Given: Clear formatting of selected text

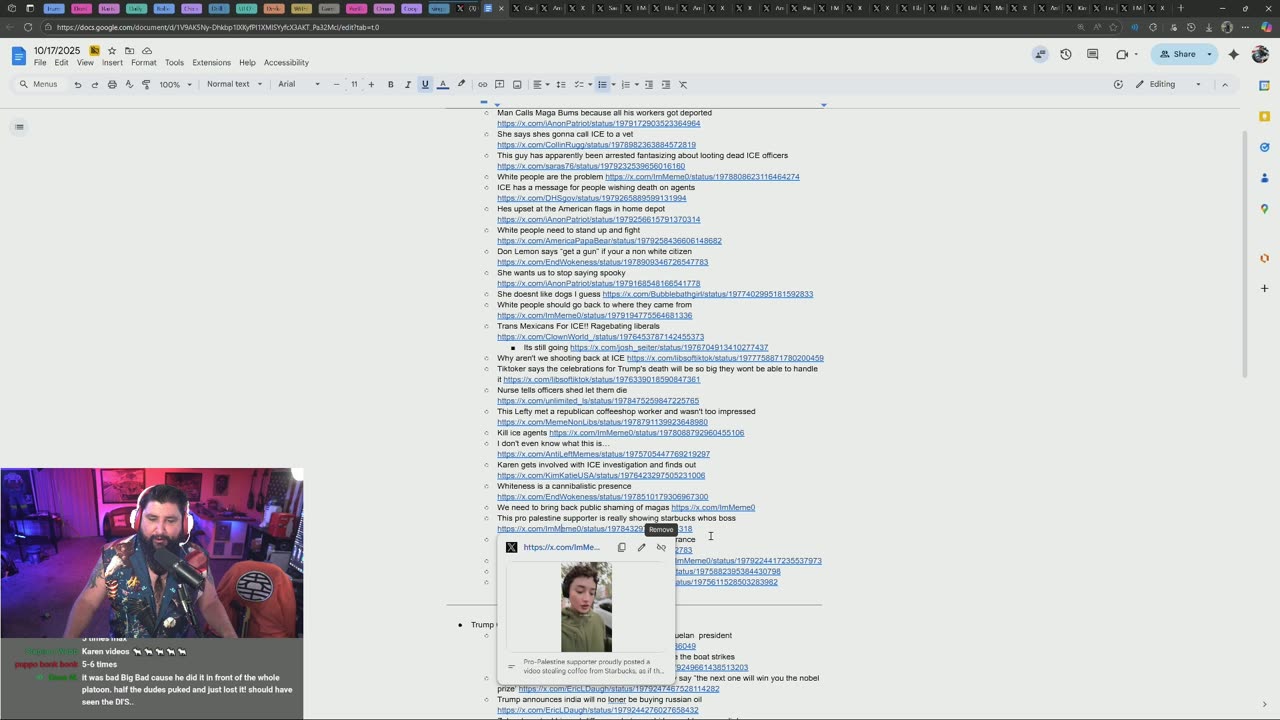Looking at the screenshot, I should click(x=683, y=85).
